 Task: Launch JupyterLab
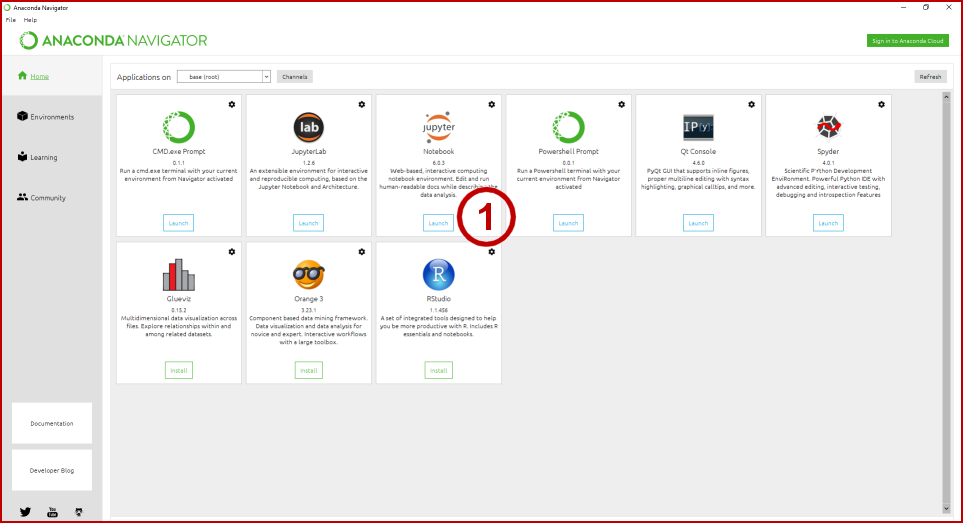pos(308,223)
